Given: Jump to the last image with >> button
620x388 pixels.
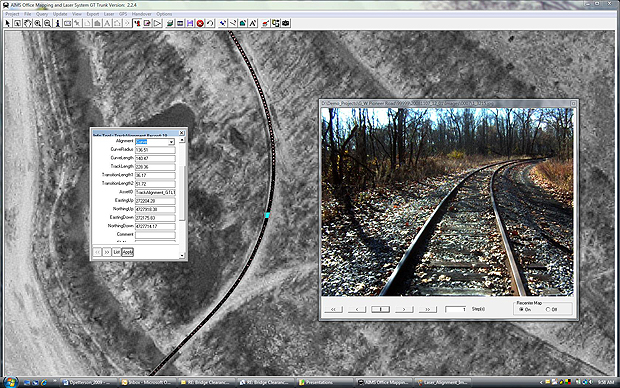Looking at the screenshot, I should pyautogui.click(x=427, y=309).
